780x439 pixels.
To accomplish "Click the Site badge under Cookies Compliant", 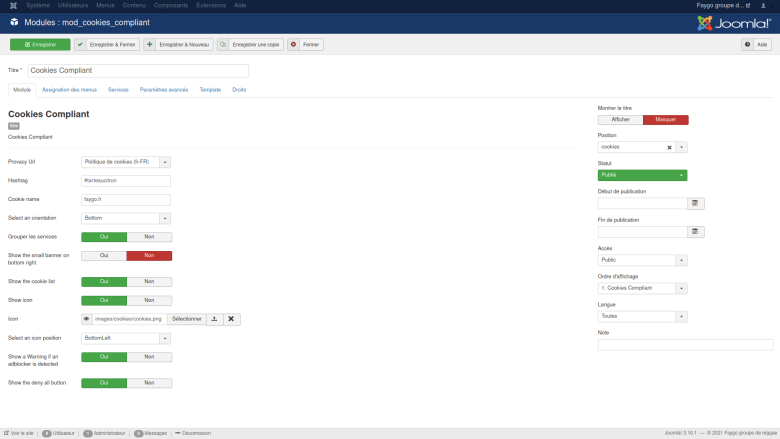I will (x=14, y=126).
